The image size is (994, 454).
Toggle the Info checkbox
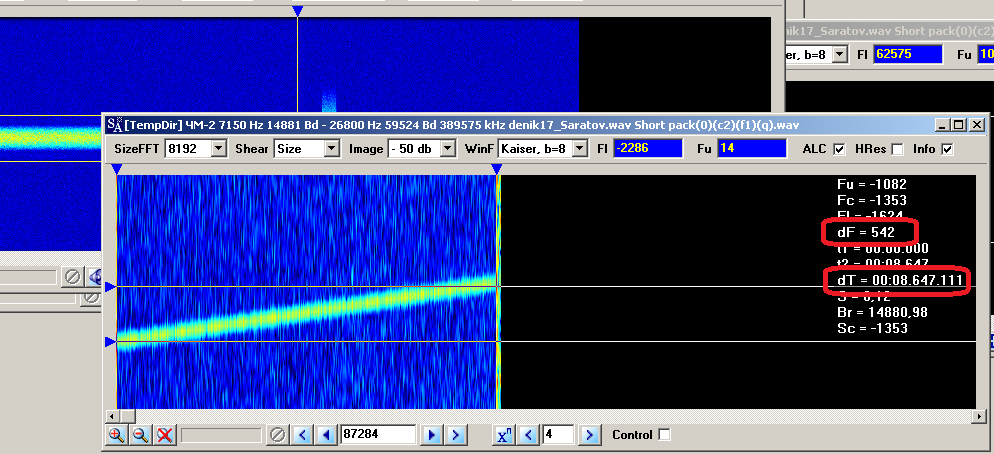pyautogui.click(x=947, y=150)
